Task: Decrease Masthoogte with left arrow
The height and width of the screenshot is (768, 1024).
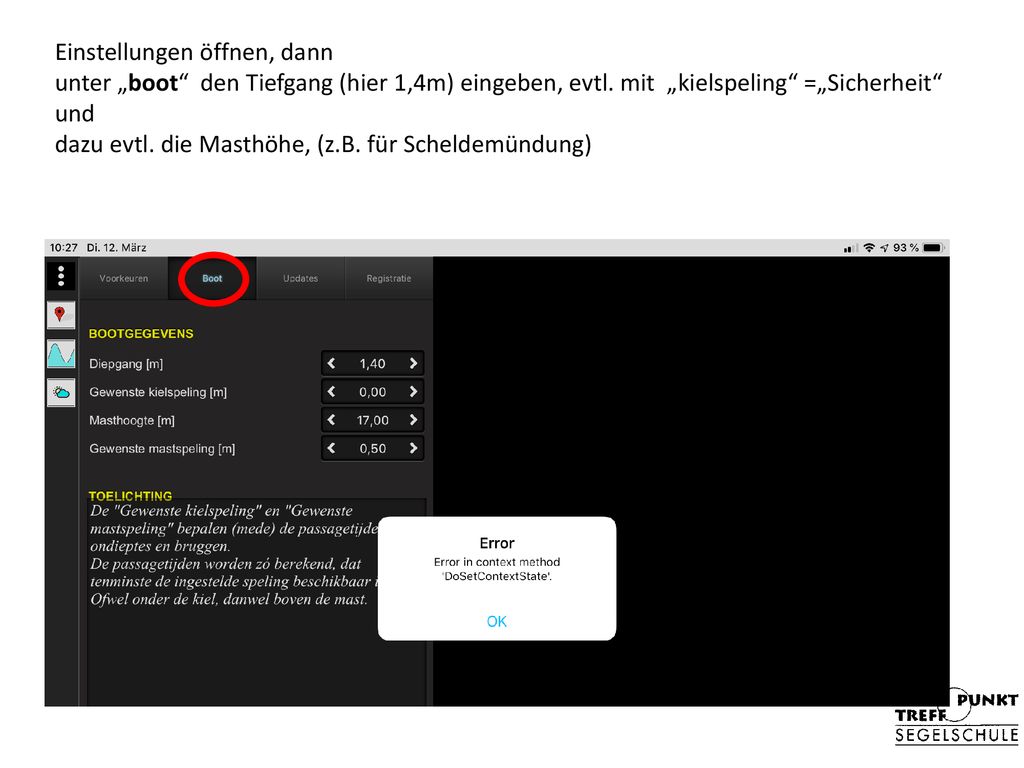Action: (x=331, y=420)
